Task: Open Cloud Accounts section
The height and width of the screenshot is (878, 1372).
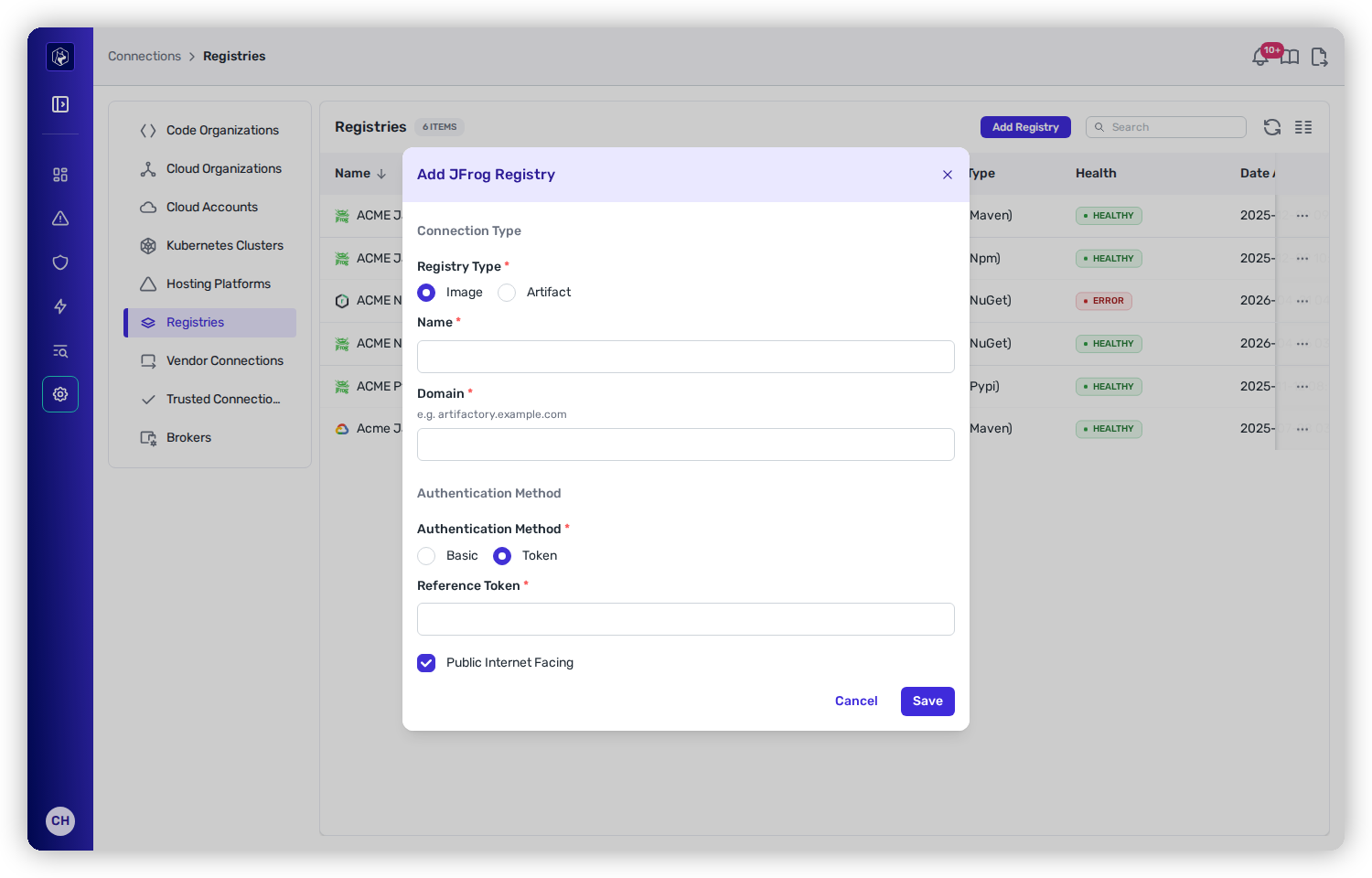Action: tap(209, 207)
